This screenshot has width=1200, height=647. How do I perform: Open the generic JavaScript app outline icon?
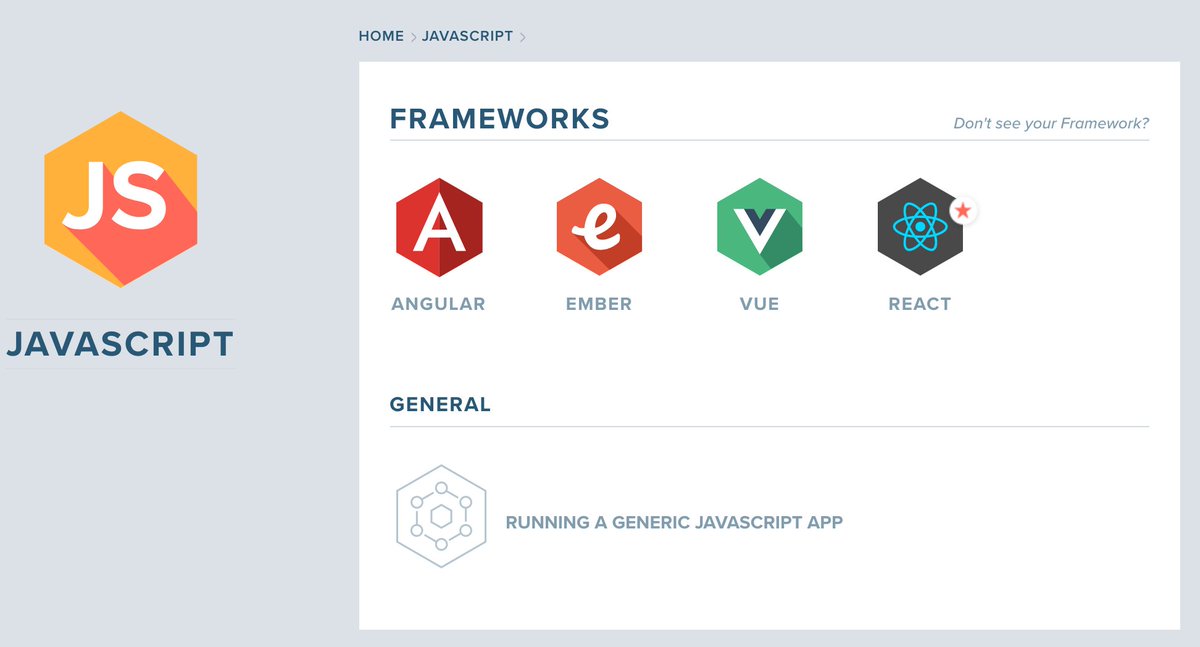441,516
